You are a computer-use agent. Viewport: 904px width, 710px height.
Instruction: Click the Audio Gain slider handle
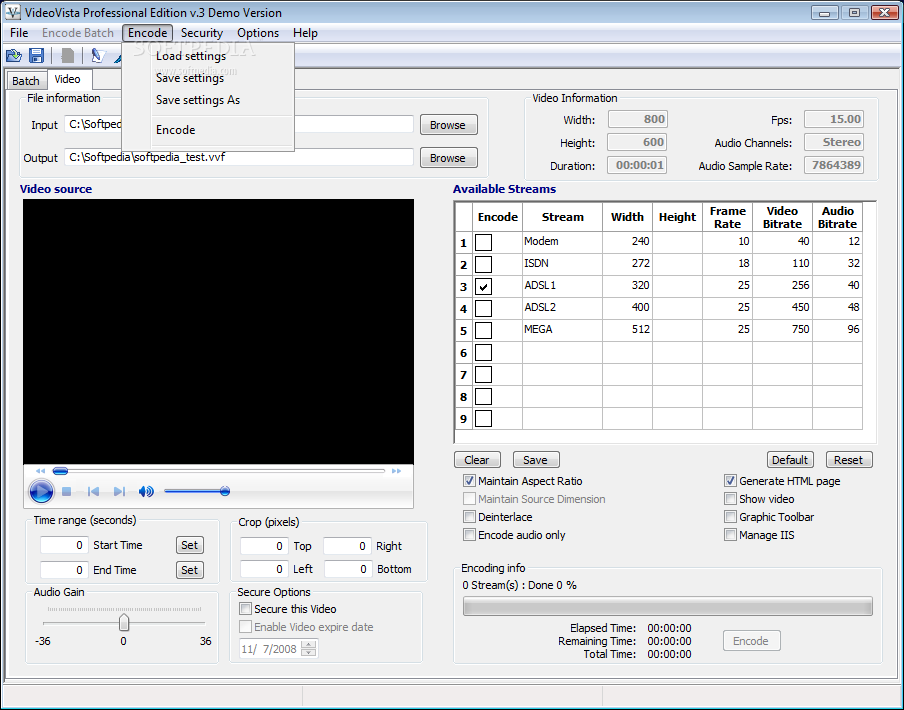tap(123, 622)
